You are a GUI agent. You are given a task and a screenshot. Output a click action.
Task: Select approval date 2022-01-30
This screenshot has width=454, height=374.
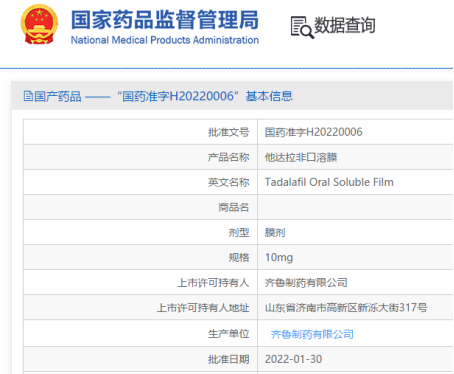pos(293,359)
